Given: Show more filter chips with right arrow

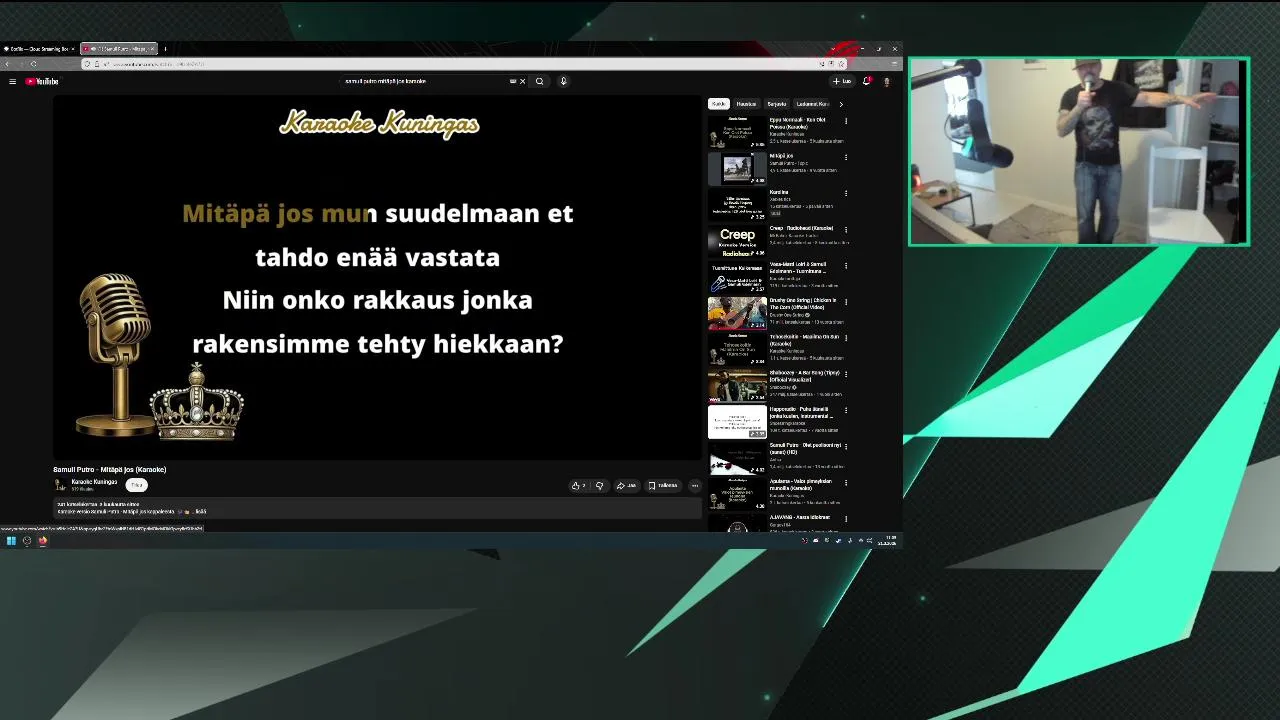Looking at the screenshot, I should point(841,104).
